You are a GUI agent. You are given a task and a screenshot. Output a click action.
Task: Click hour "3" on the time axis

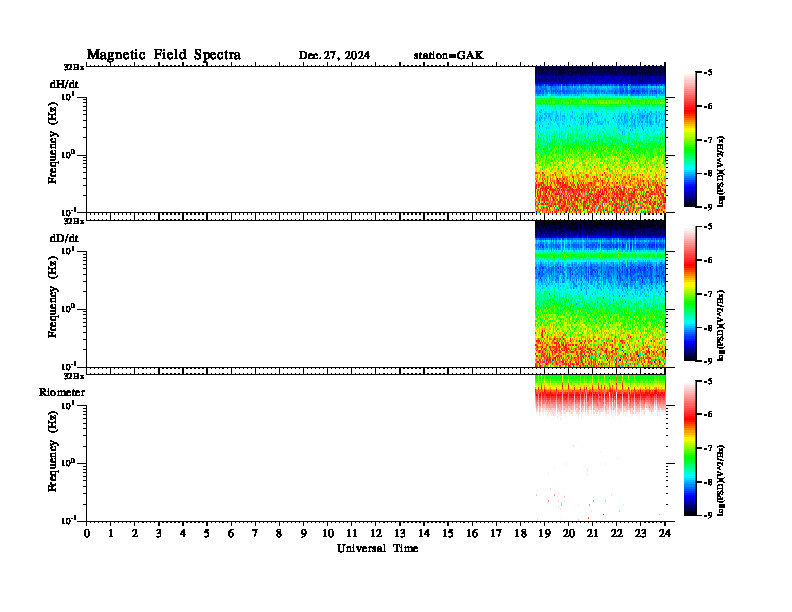(159, 533)
